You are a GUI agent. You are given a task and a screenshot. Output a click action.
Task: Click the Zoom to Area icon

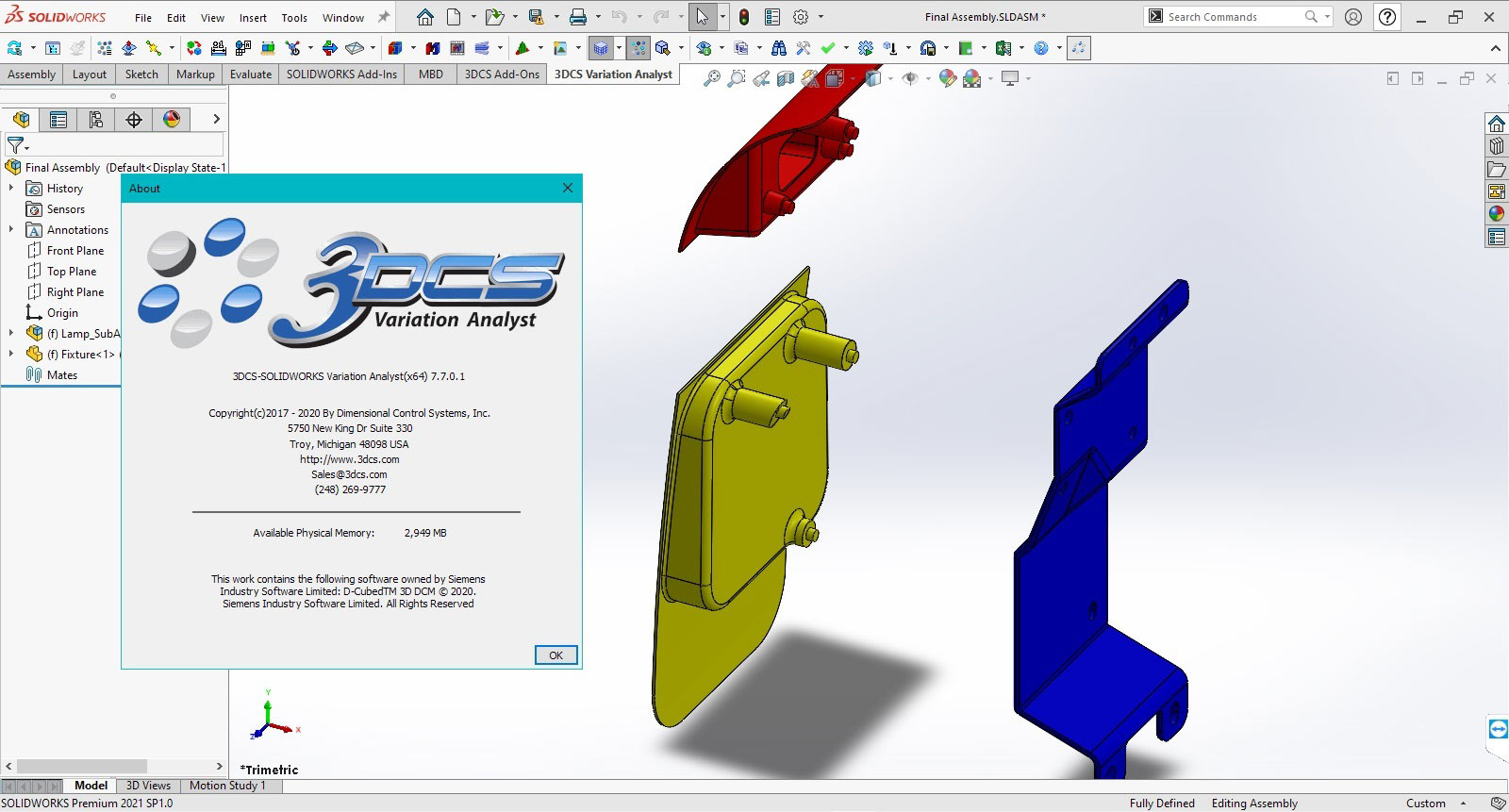pyautogui.click(x=737, y=79)
